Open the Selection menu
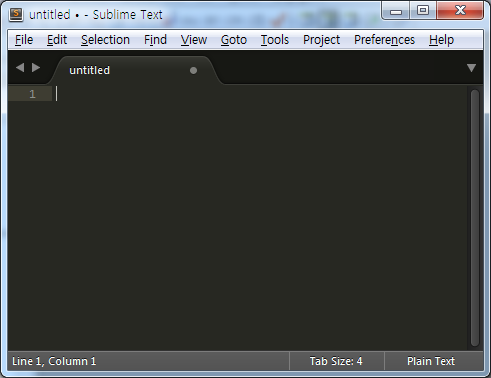This screenshot has width=491, height=378. coord(105,40)
